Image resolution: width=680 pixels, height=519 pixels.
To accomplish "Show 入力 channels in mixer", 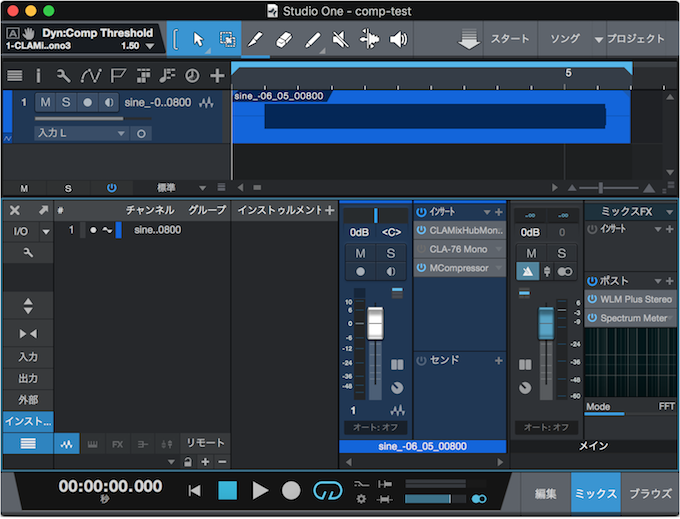I will coord(28,357).
